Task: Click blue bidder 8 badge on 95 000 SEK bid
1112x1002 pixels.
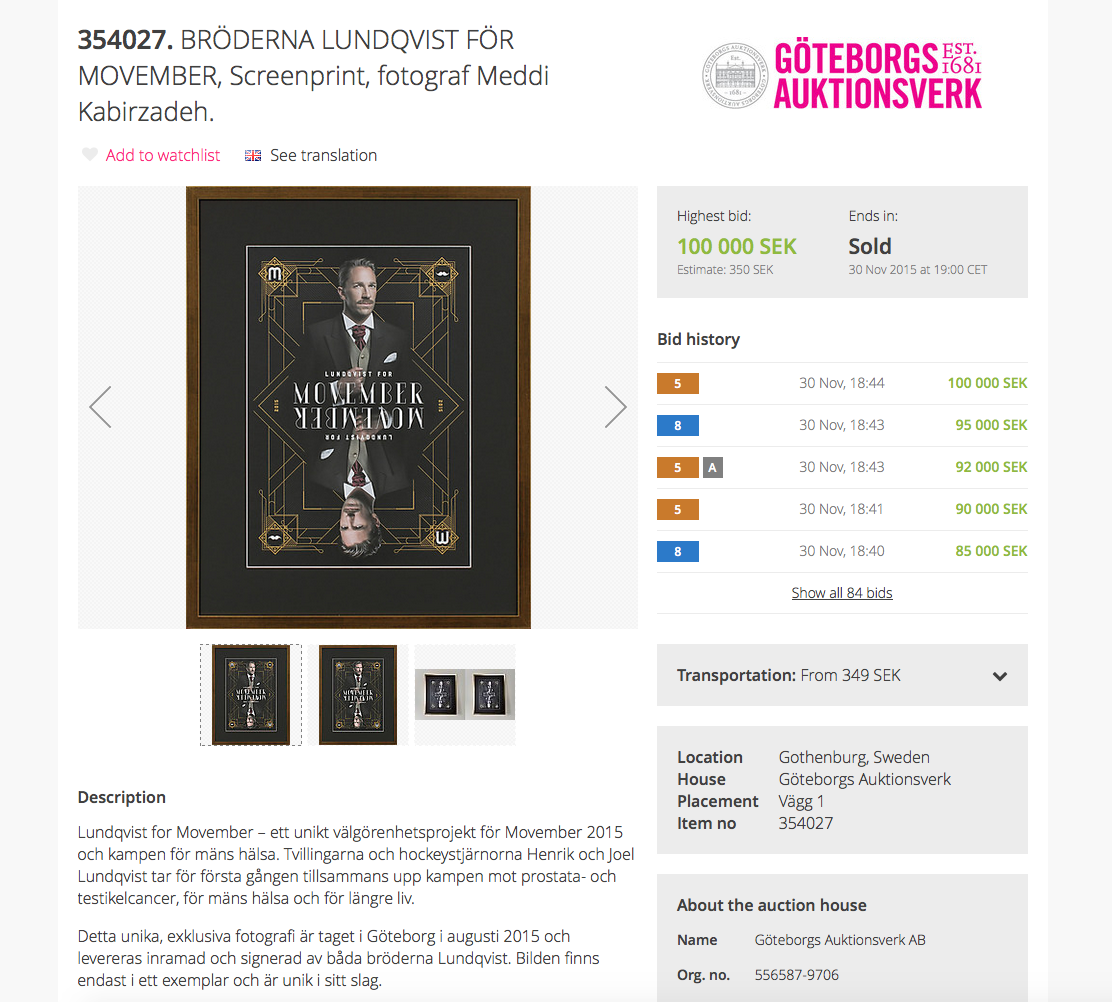Action: [x=677, y=425]
